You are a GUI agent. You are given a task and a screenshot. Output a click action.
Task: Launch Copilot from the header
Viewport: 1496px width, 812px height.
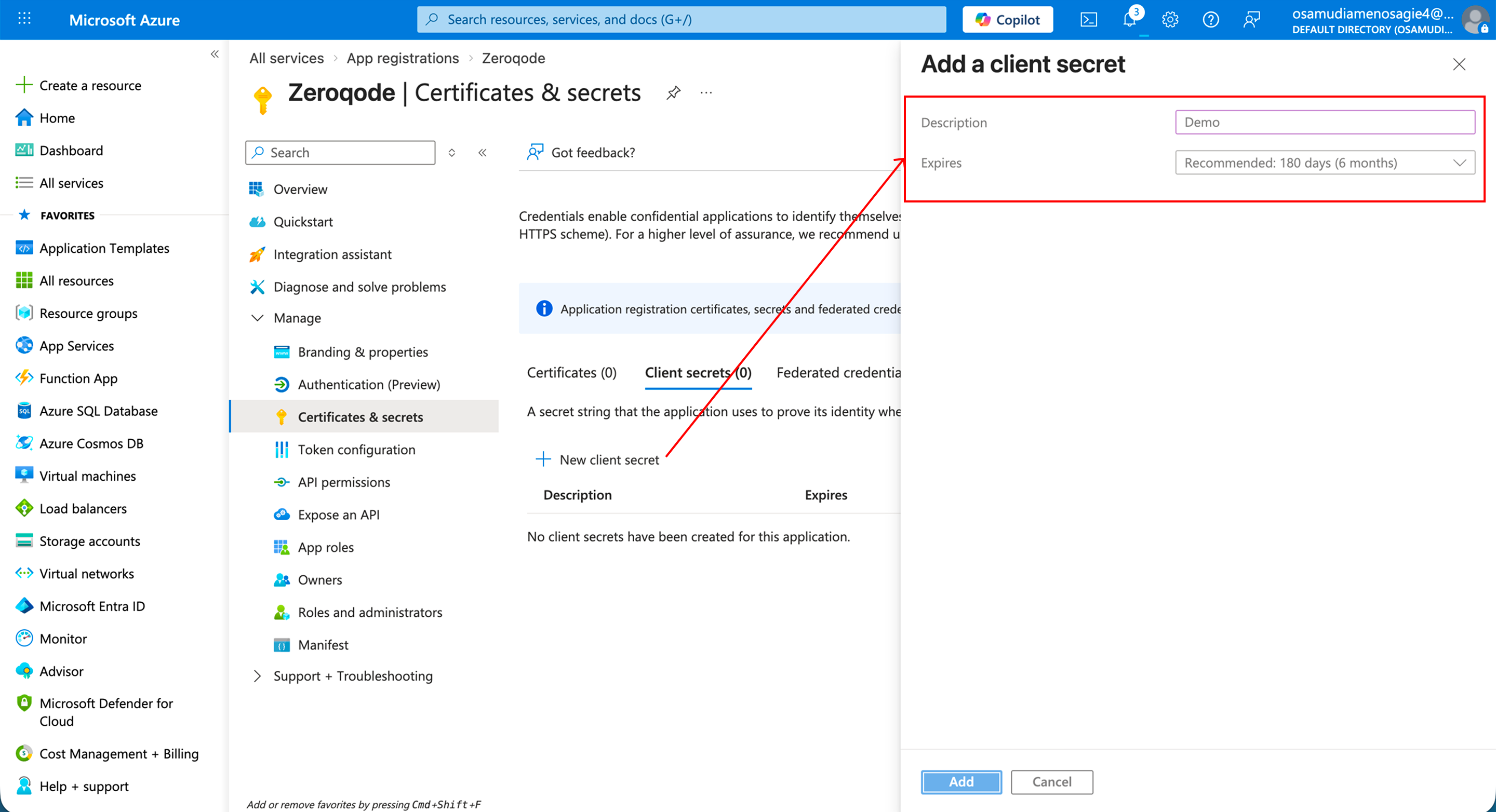[x=1007, y=20]
